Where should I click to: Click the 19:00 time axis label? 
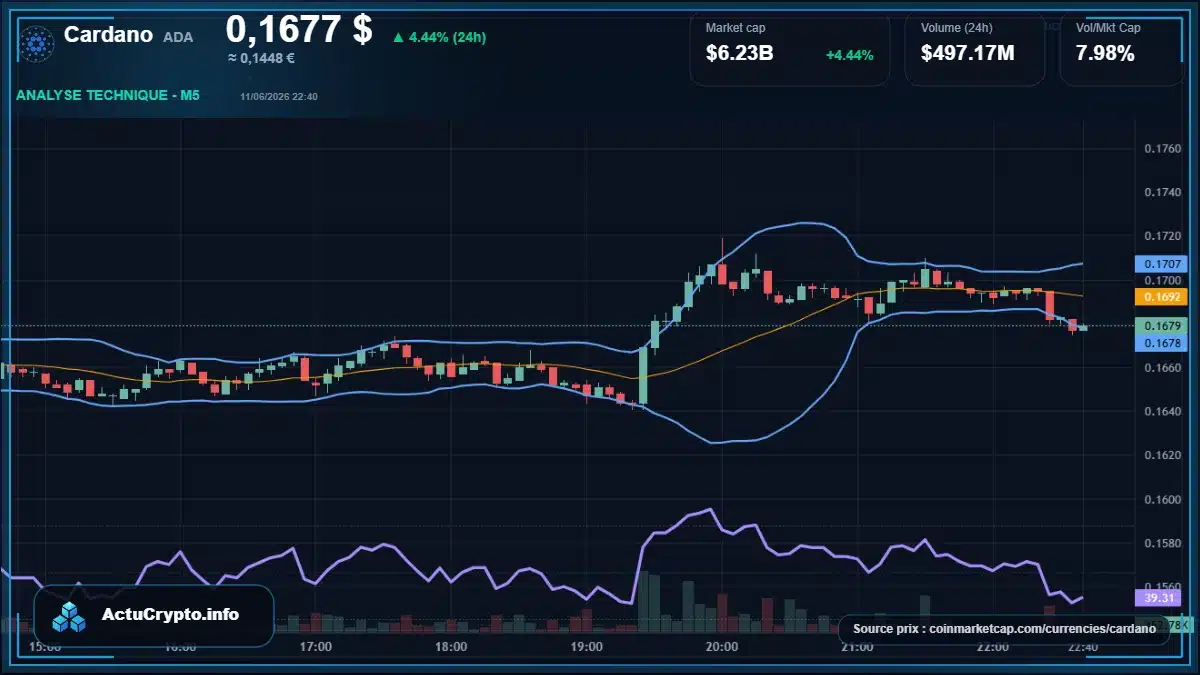pyautogui.click(x=586, y=647)
